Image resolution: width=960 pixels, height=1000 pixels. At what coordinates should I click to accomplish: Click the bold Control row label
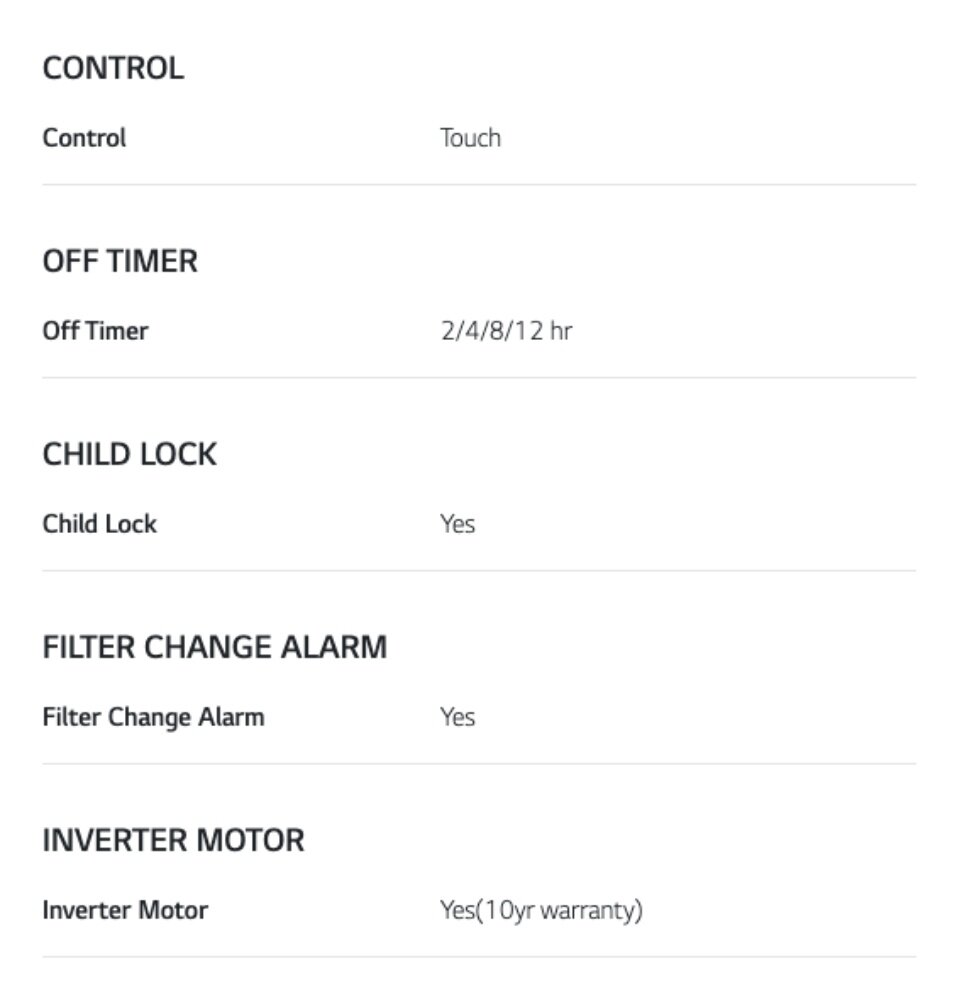click(84, 138)
